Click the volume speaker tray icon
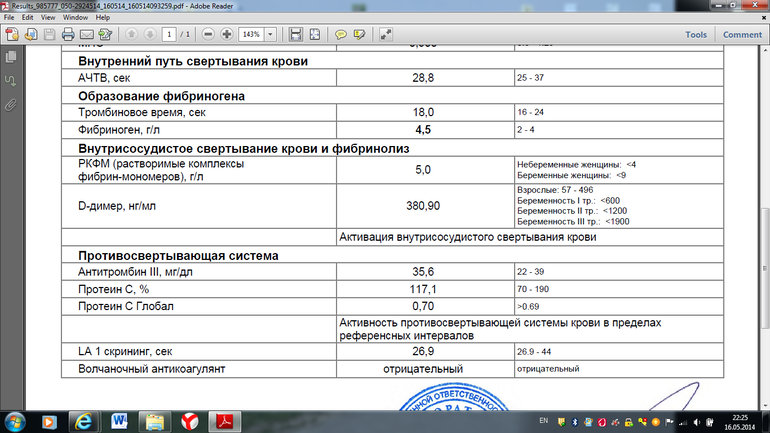This screenshot has width=770, height=433. pyautogui.click(x=697, y=422)
